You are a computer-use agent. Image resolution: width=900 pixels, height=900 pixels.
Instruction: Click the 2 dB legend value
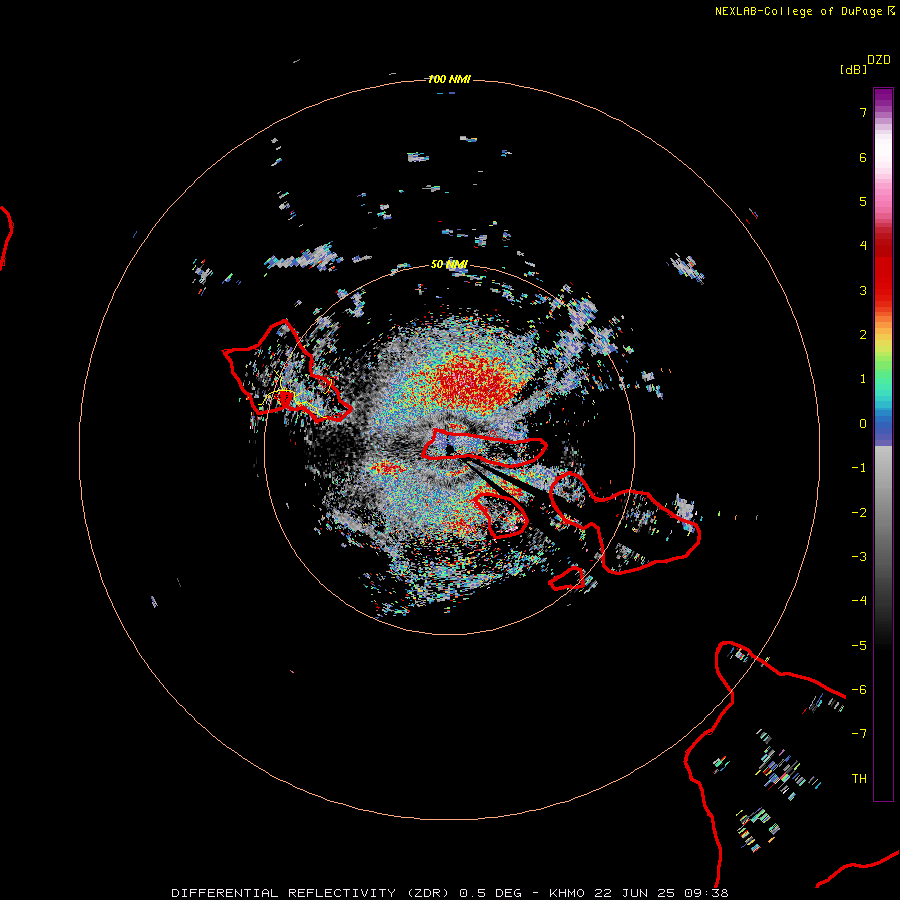coord(863,335)
